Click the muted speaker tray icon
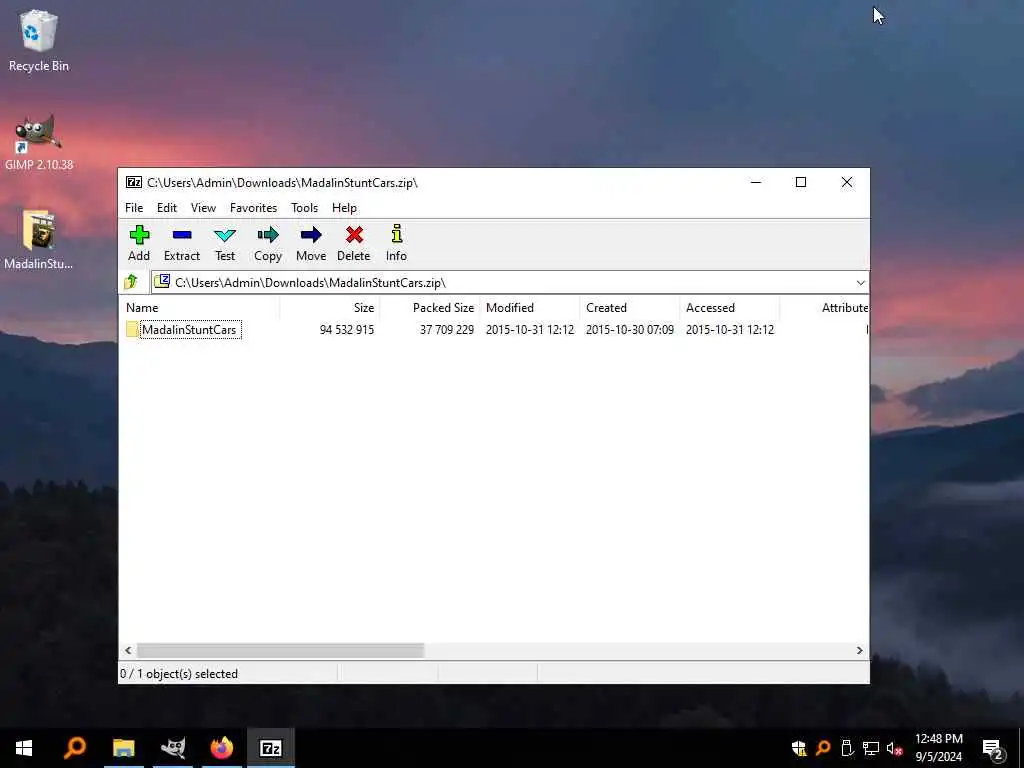1024x768 pixels. coord(895,748)
